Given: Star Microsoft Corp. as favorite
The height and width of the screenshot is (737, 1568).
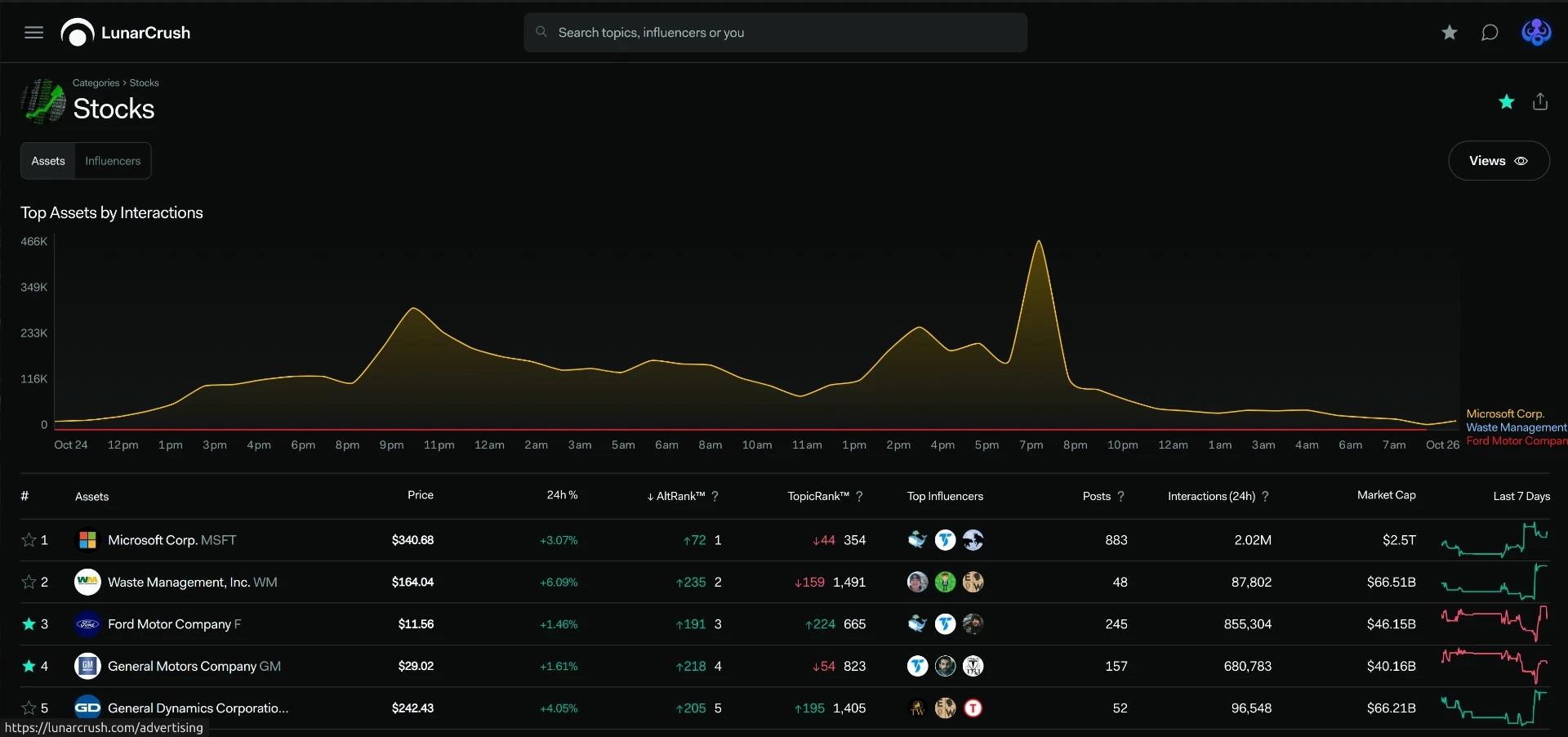Looking at the screenshot, I should (x=29, y=540).
